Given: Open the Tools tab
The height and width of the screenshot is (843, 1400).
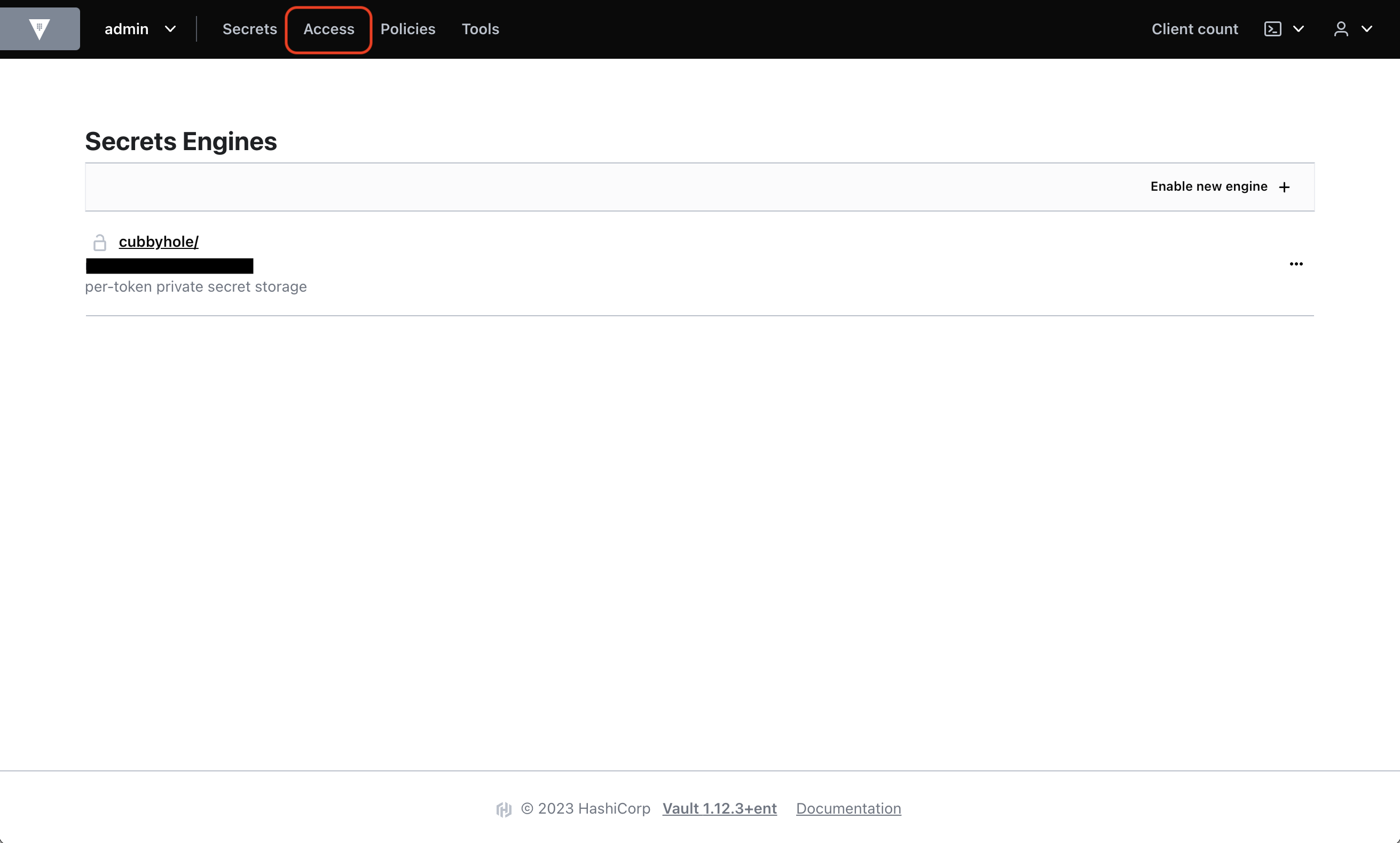Looking at the screenshot, I should (x=481, y=29).
